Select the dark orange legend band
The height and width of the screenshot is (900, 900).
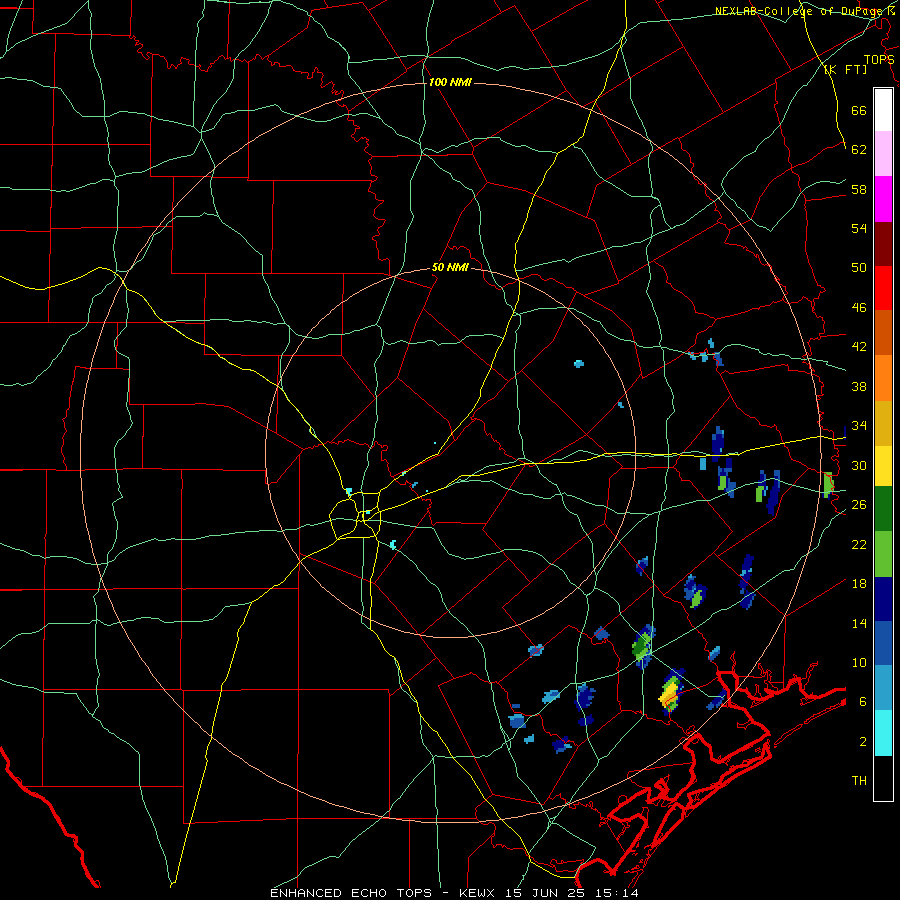click(883, 332)
